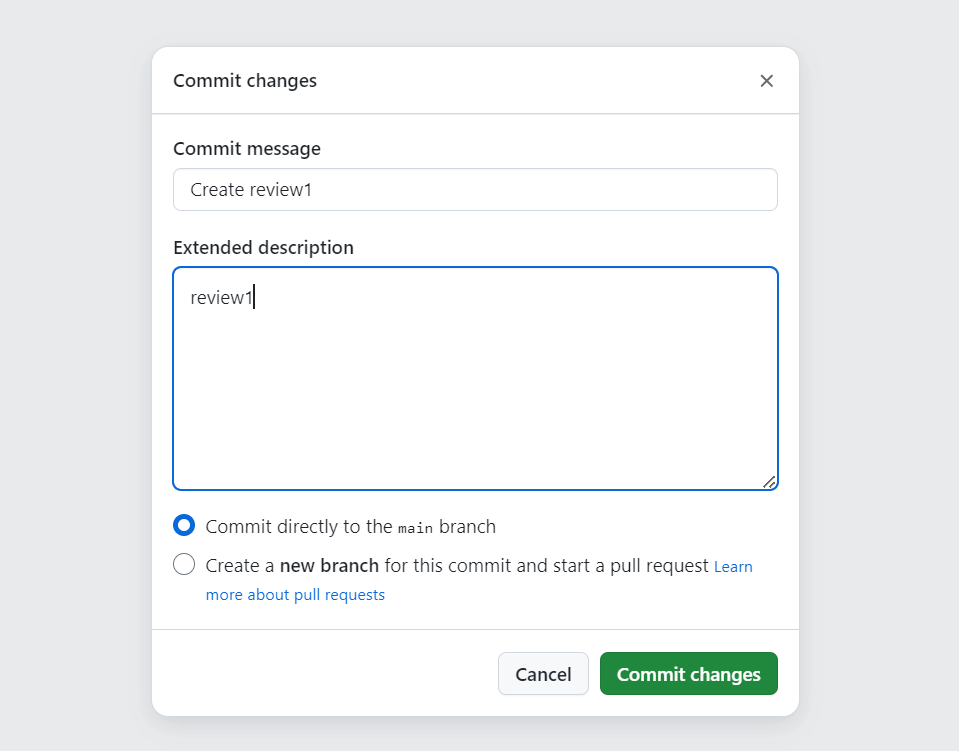Open the Learn more about pull requests link

tap(295, 595)
